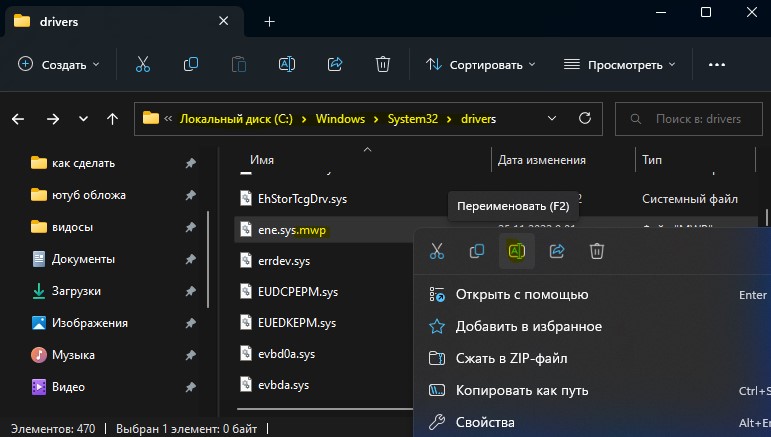Select System32 in the address path
This screenshot has height=437, width=771.
413,119
